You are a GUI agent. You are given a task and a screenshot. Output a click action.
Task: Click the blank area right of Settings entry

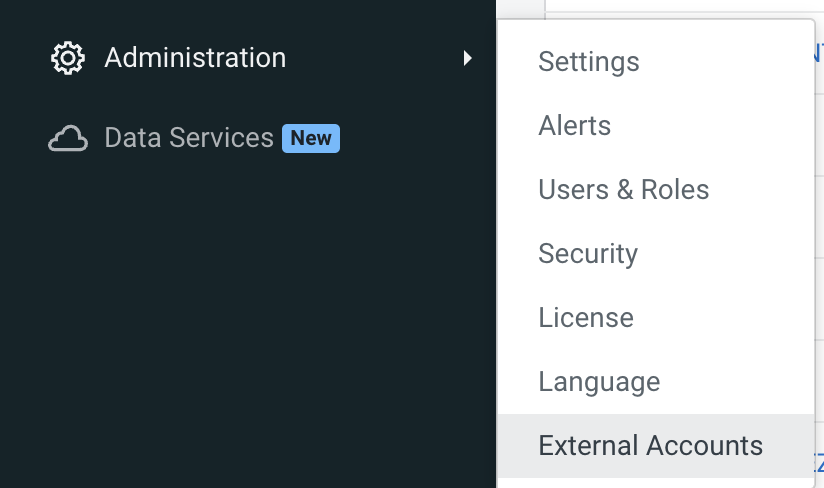(730, 62)
